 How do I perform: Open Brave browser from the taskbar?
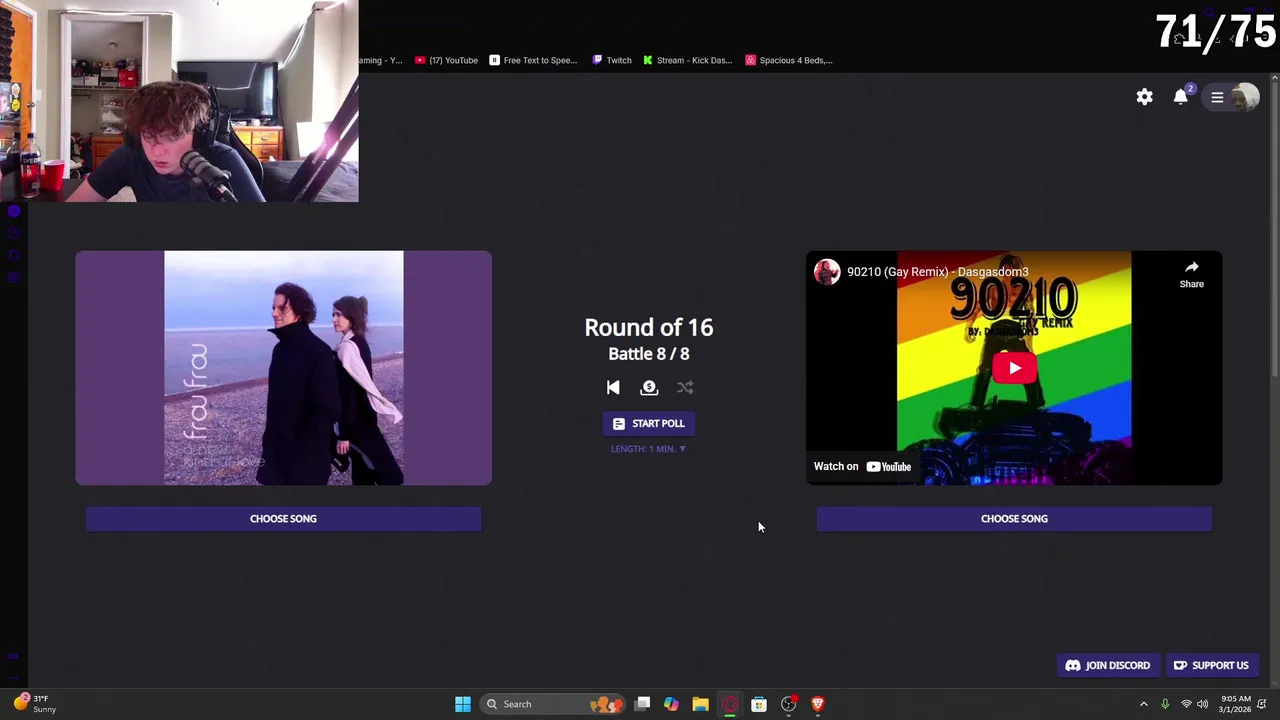pos(818,704)
